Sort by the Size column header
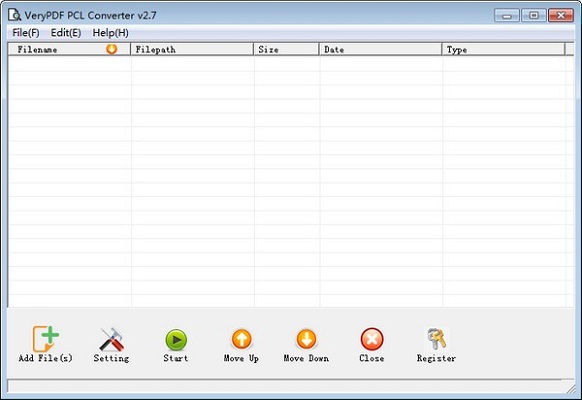Viewport: 582px width, 400px height. pyautogui.click(x=286, y=49)
